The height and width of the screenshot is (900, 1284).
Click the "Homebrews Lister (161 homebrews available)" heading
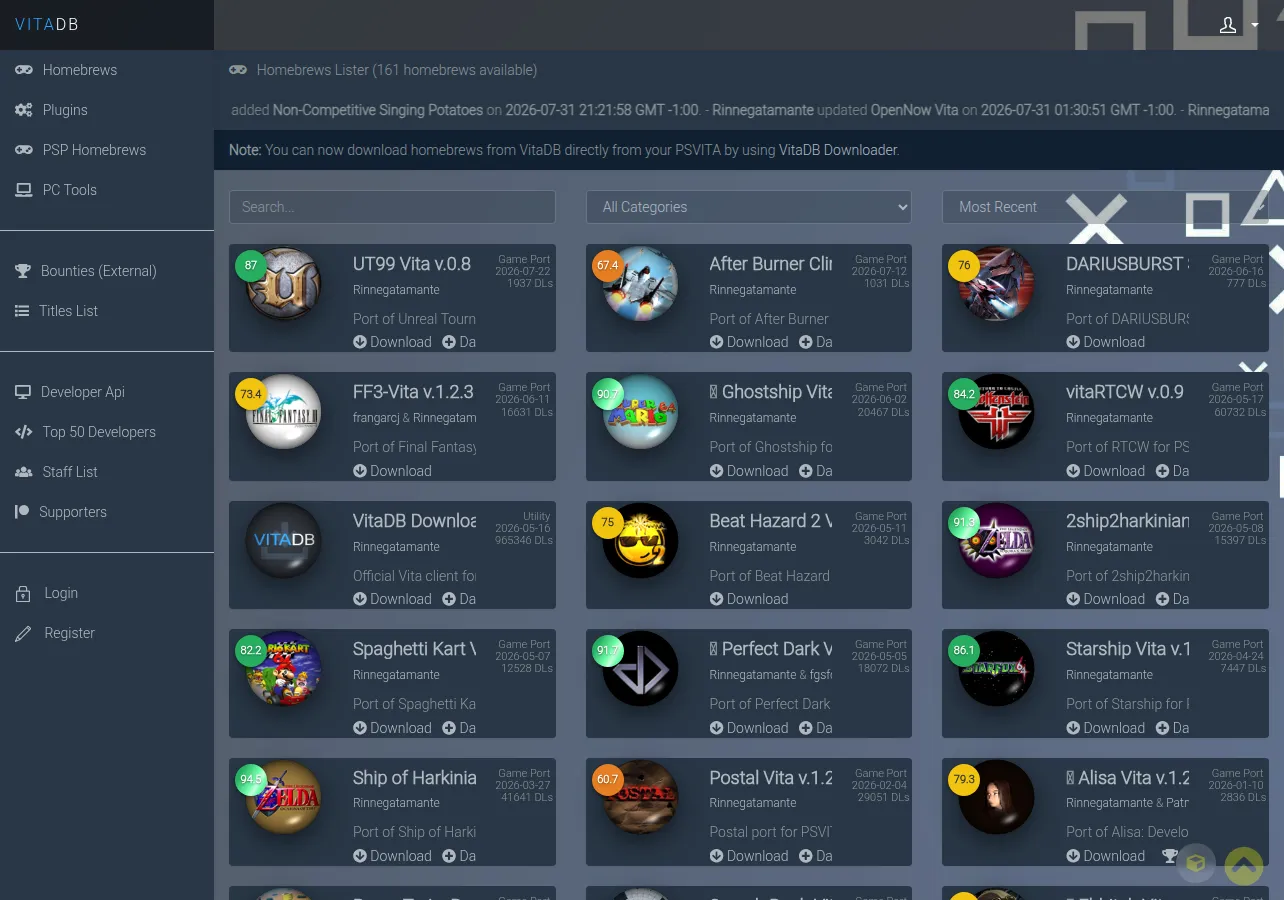(397, 70)
